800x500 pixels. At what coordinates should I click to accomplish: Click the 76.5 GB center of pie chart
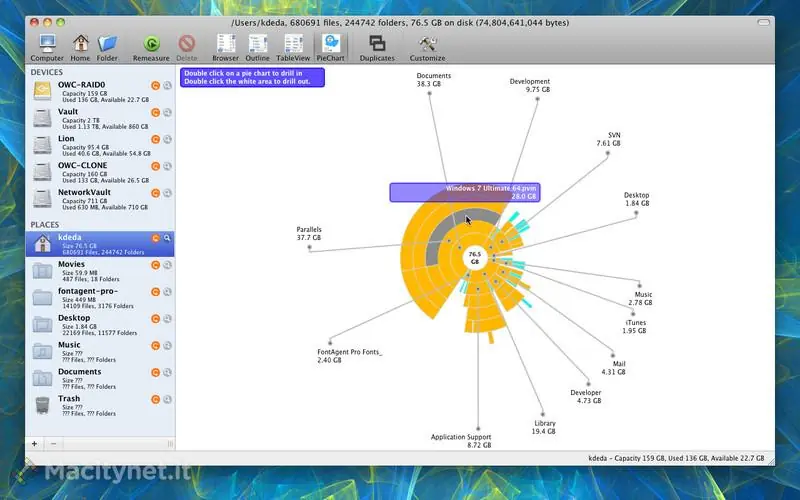[x=475, y=258]
